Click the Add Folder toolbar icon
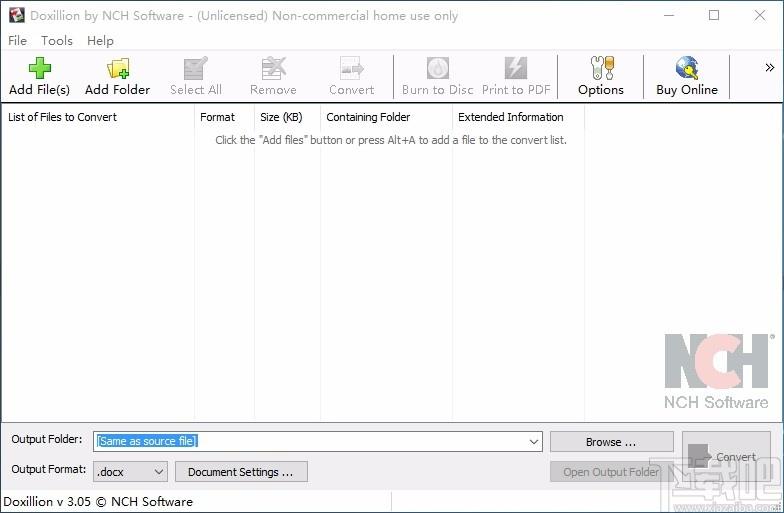 pos(118,68)
